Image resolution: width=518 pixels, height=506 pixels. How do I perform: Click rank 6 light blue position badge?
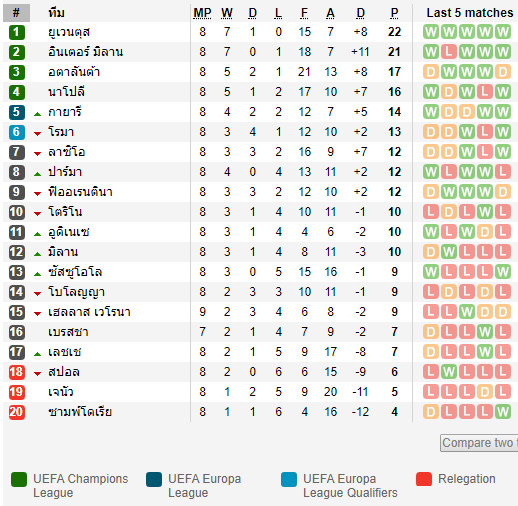coord(17,132)
